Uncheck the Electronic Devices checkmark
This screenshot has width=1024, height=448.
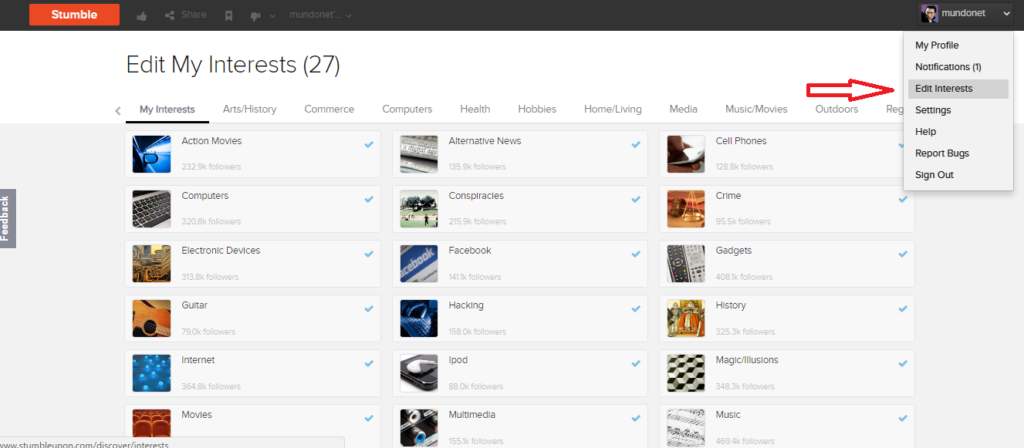pos(369,254)
